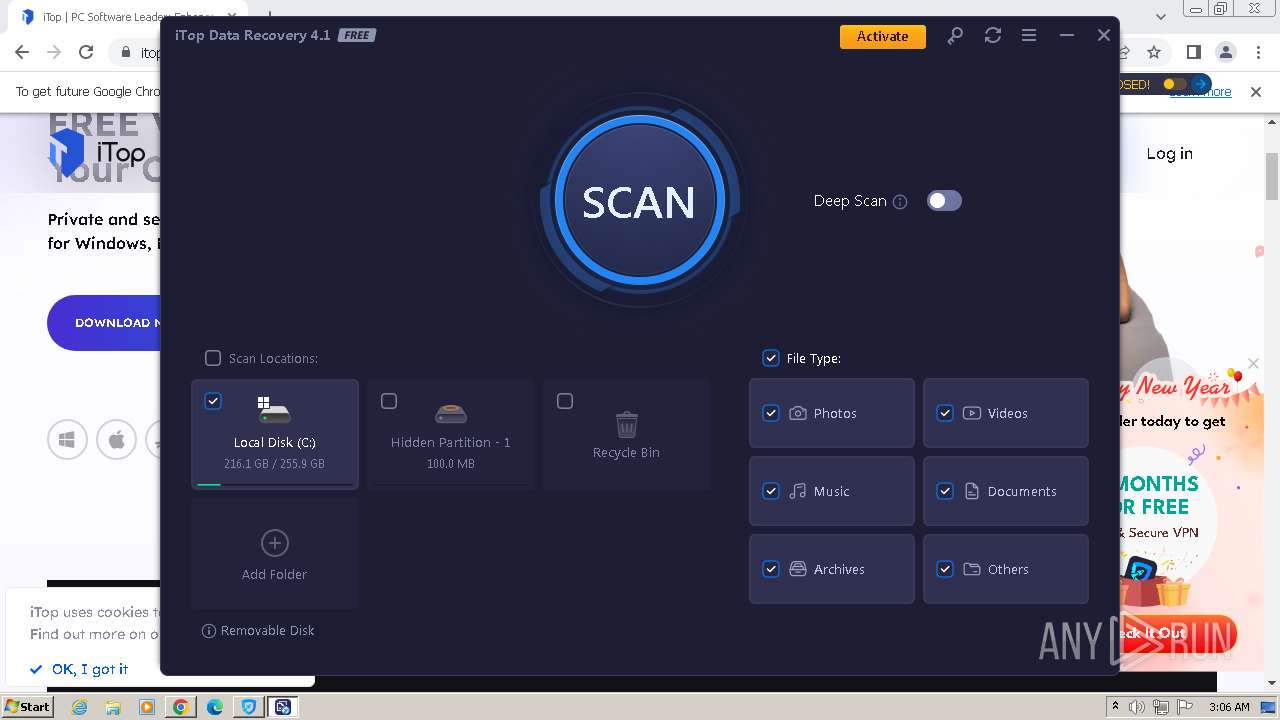This screenshot has width=1280, height=720.
Task: Click Log in on iTop website
Action: [1169, 154]
